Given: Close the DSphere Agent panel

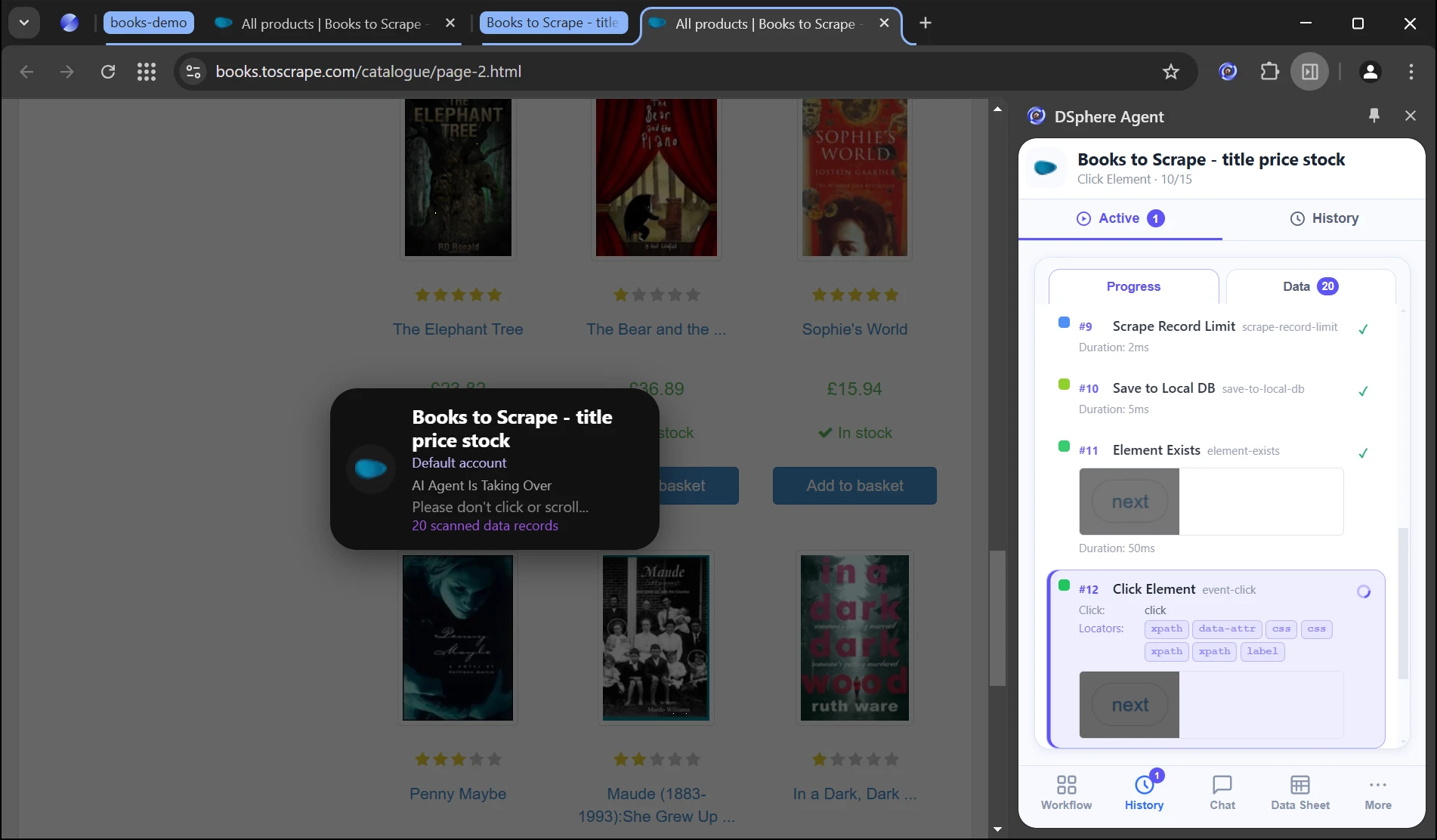Looking at the screenshot, I should coord(1411,116).
